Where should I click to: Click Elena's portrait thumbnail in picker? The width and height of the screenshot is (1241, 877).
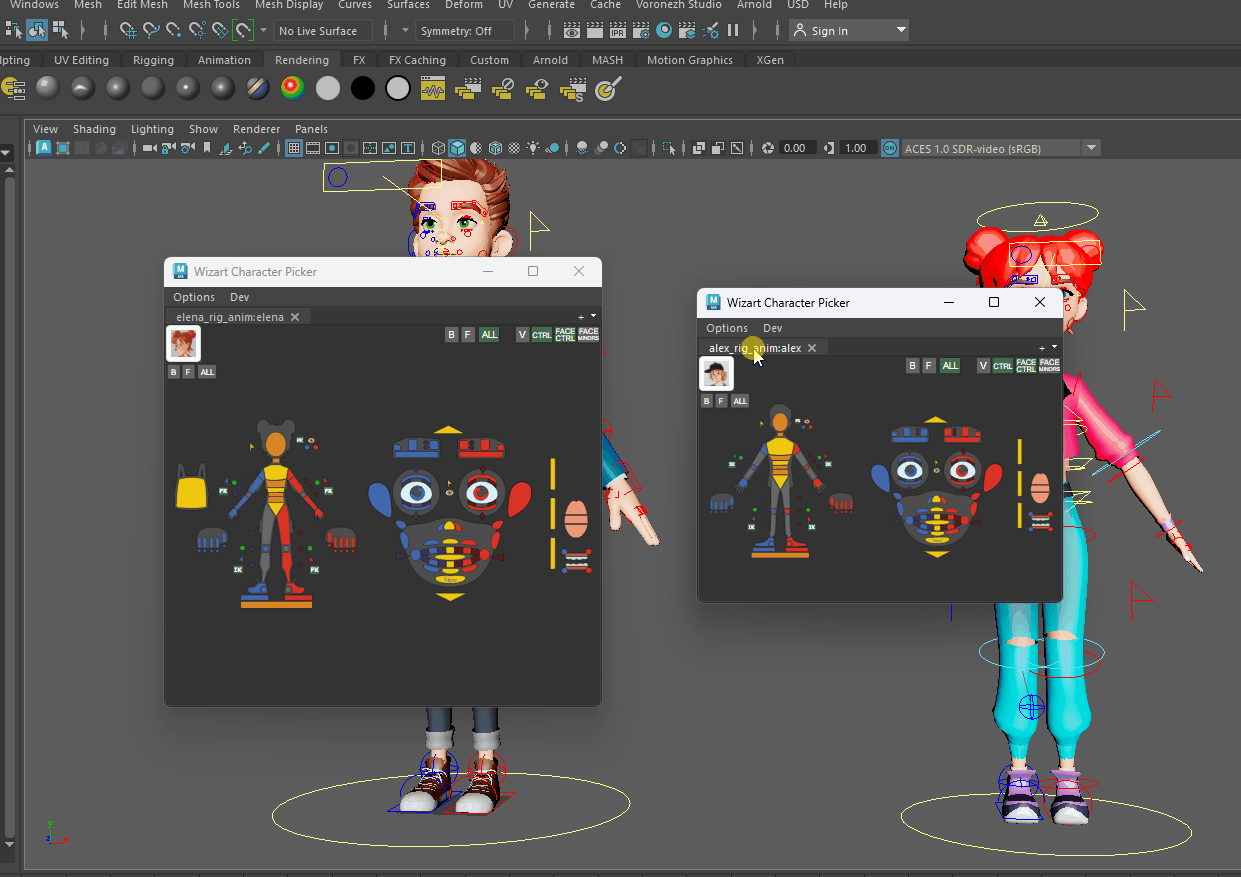[x=183, y=344]
